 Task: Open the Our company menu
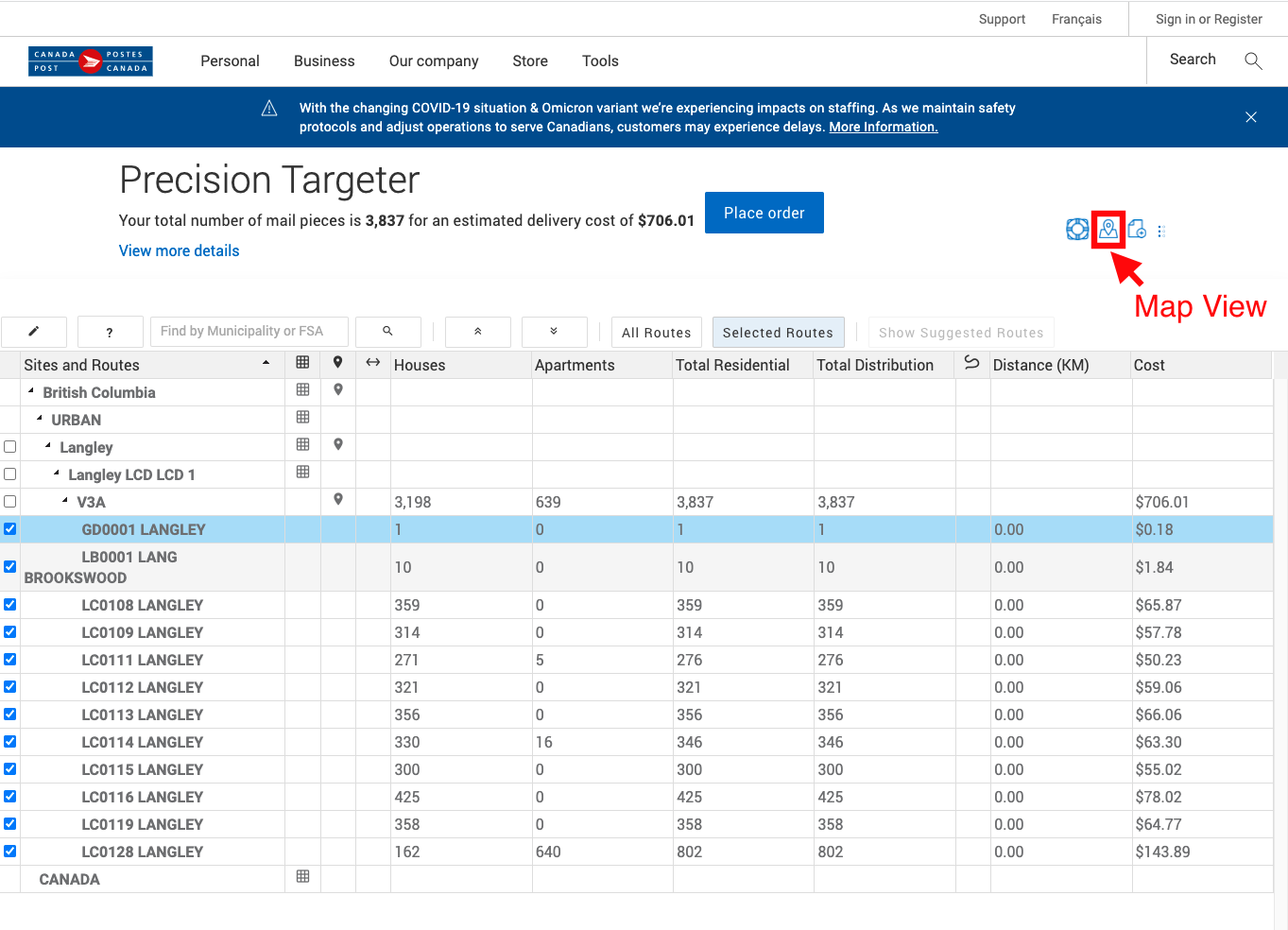pos(434,61)
